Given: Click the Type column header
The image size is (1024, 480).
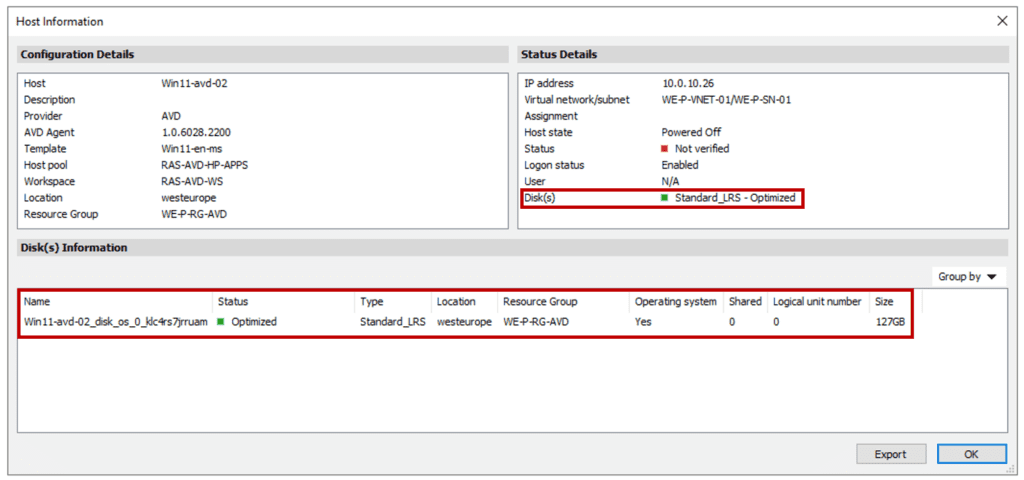Looking at the screenshot, I should pyautogui.click(x=372, y=301).
